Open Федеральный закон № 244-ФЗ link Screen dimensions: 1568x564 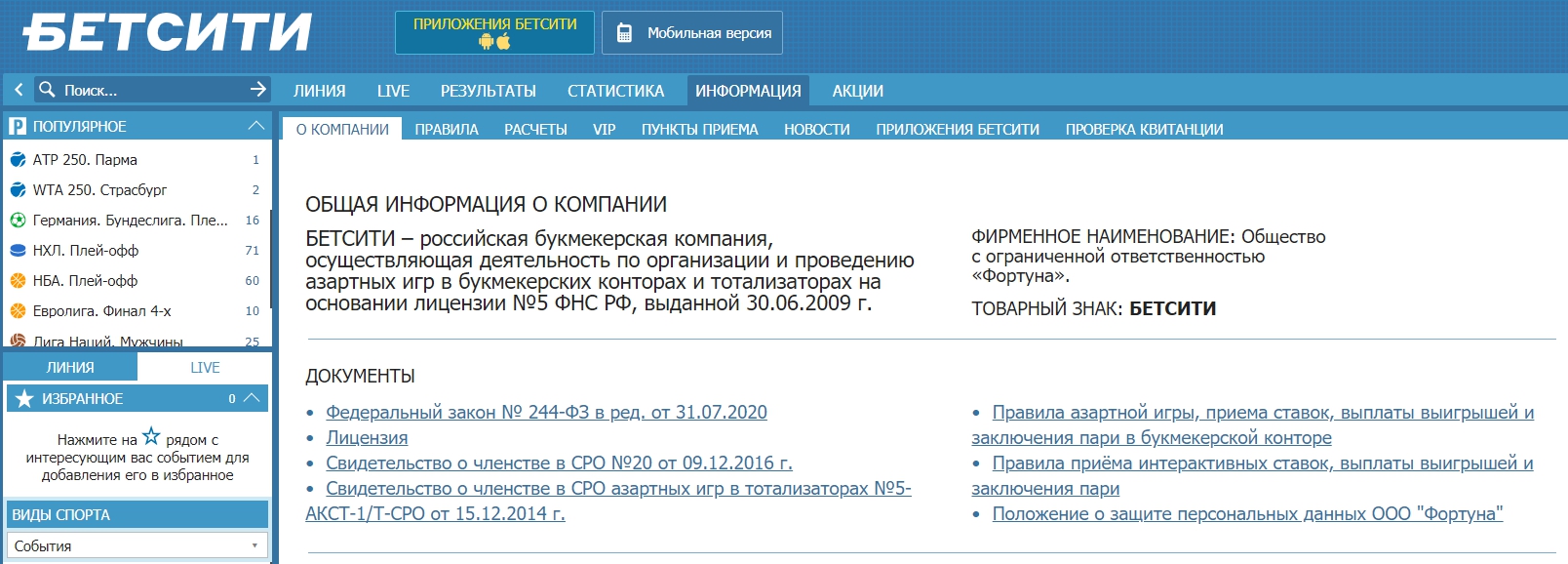tap(546, 412)
